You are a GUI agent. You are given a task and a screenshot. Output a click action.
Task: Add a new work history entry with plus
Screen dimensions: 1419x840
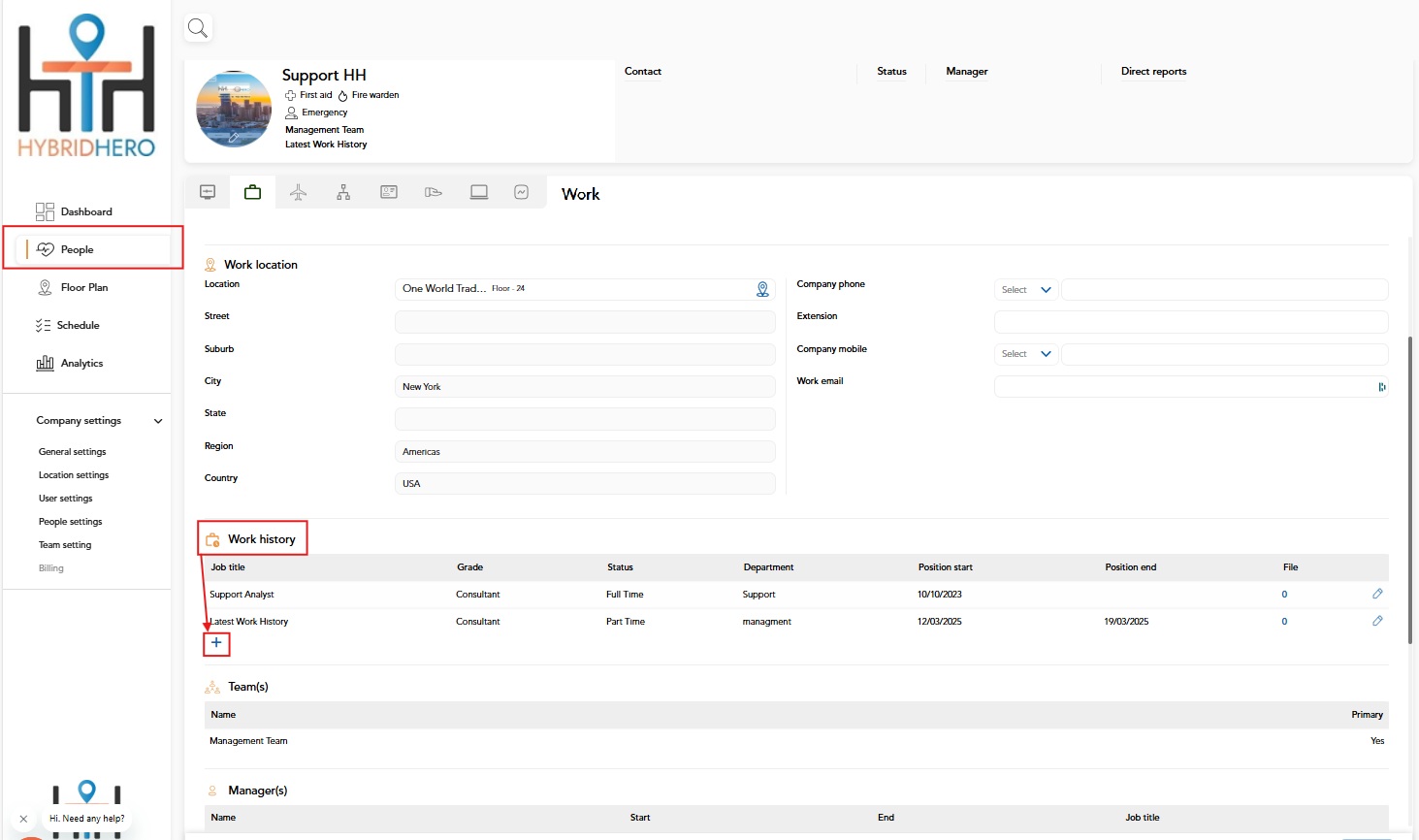click(216, 643)
